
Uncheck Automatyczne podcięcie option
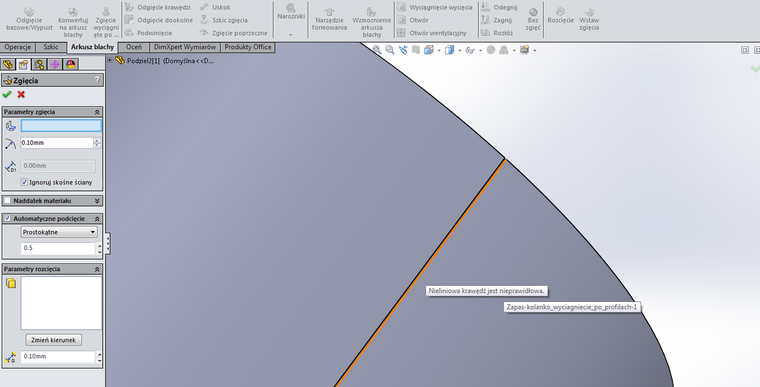tap(7, 219)
